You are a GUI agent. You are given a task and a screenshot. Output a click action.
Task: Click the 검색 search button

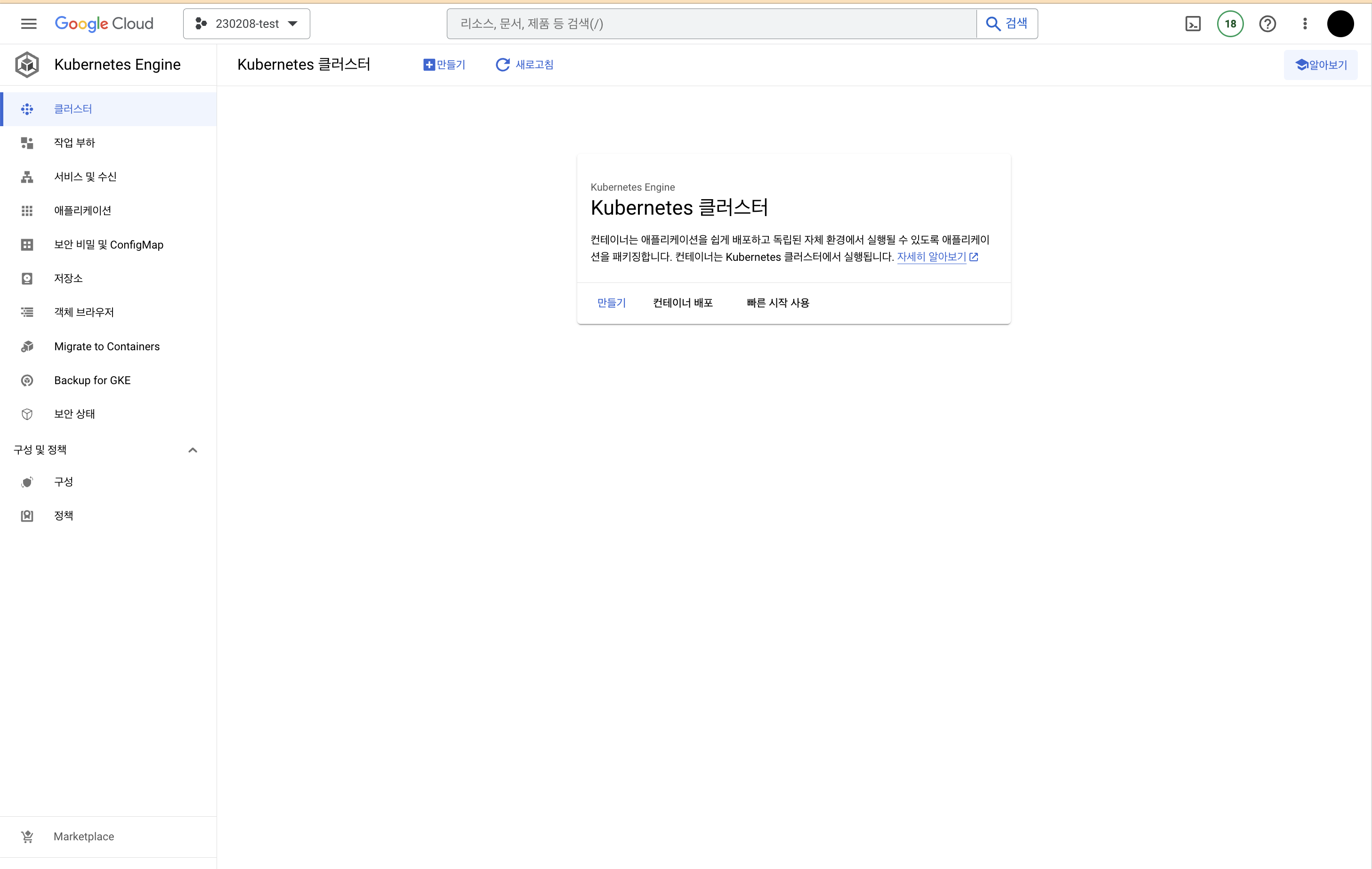pyautogui.click(x=1007, y=24)
